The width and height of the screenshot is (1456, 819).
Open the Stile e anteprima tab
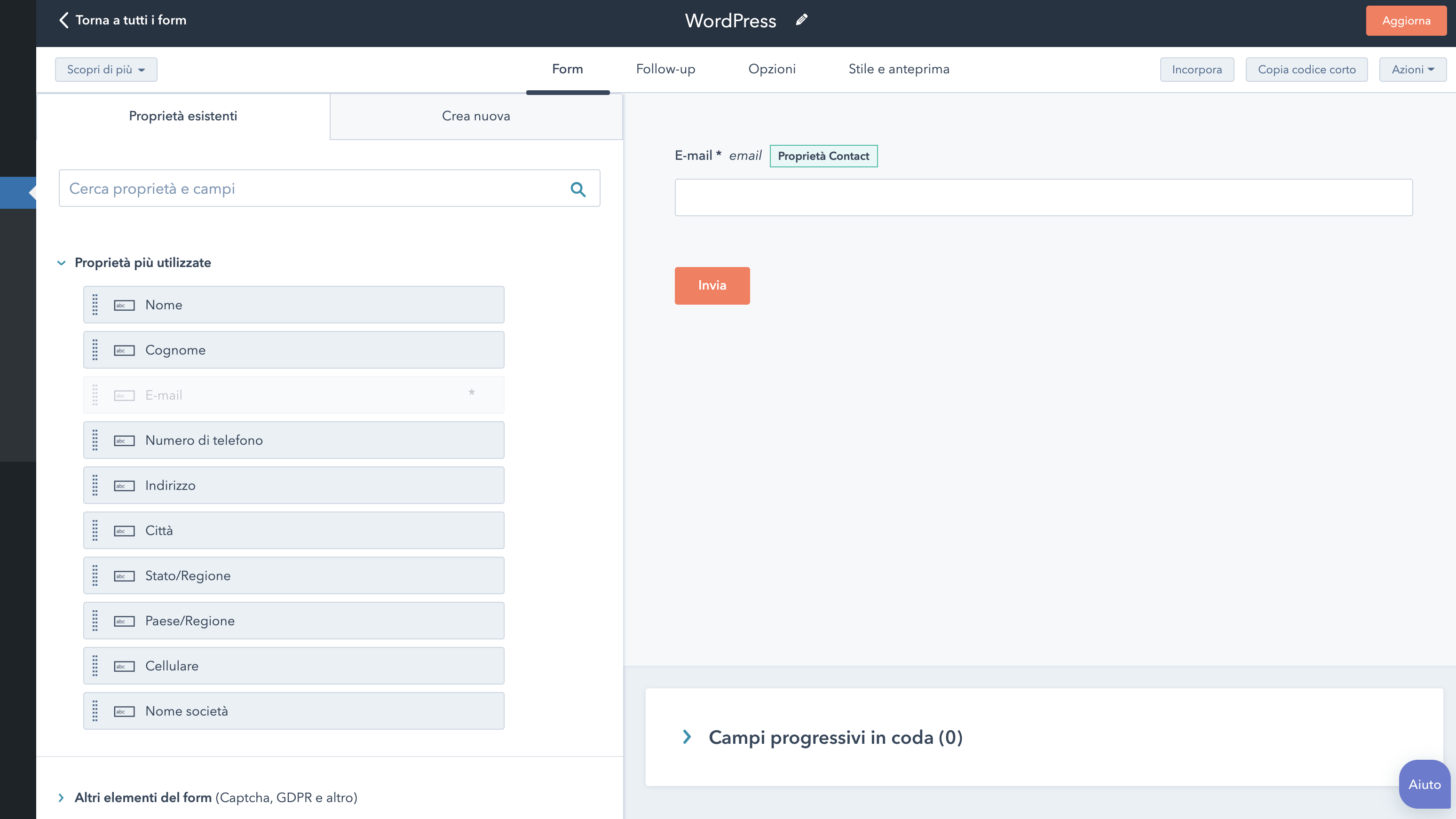(x=899, y=69)
